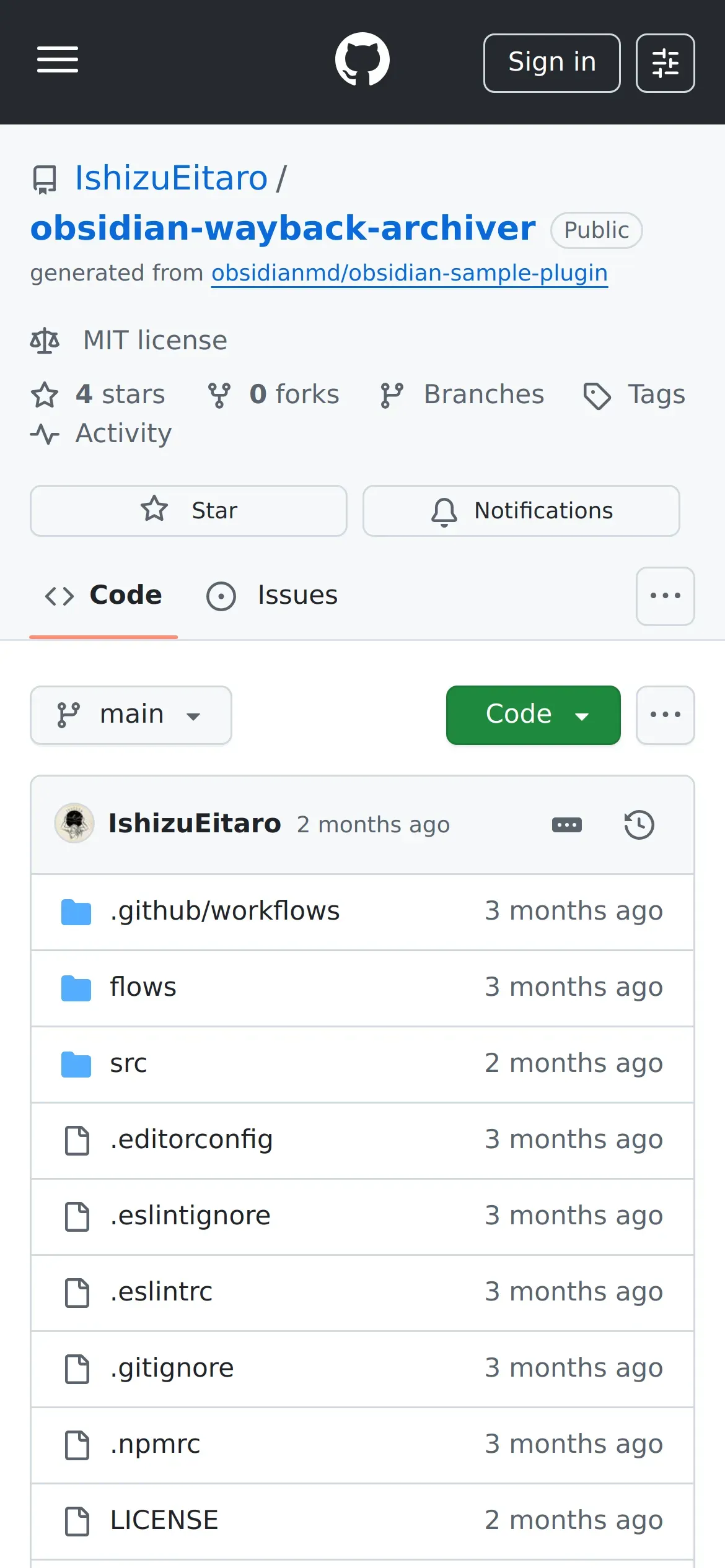Viewport: 725px width, 1568px height.
Task: Click the Sign in button
Action: point(551,63)
